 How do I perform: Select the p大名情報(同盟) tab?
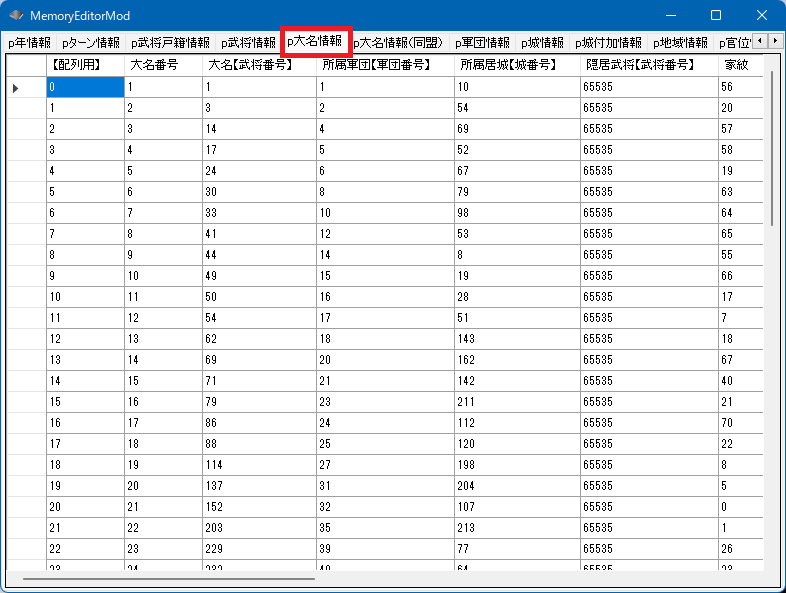point(398,43)
